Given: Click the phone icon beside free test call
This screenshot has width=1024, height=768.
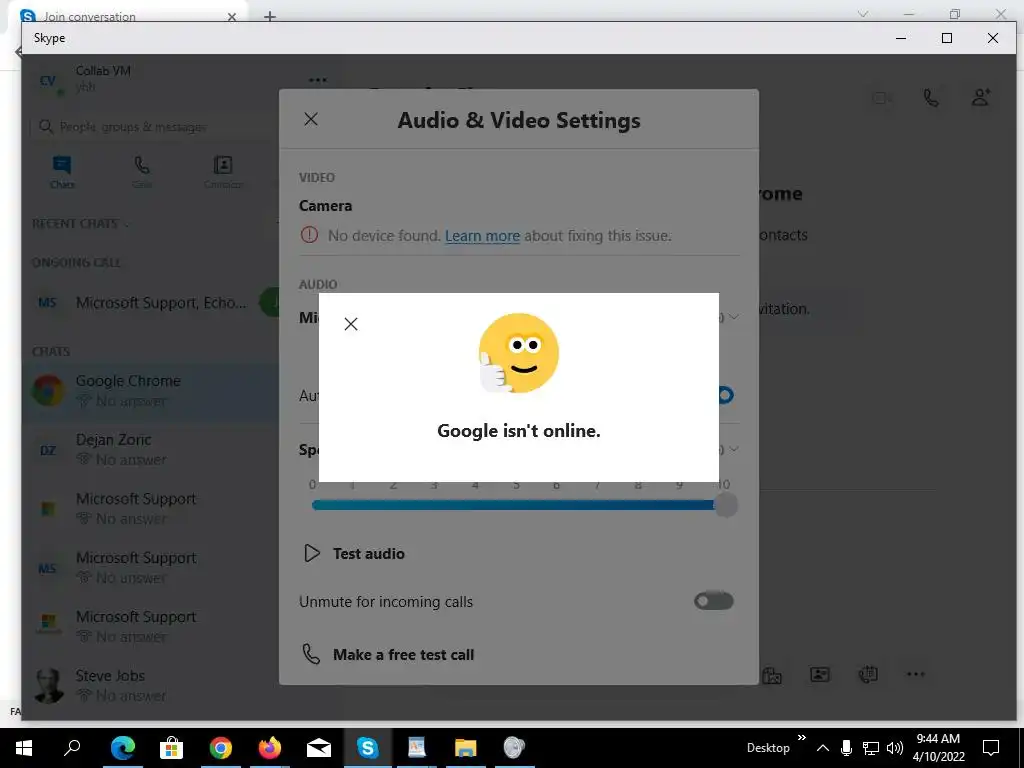Looking at the screenshot, I should 312,654.
